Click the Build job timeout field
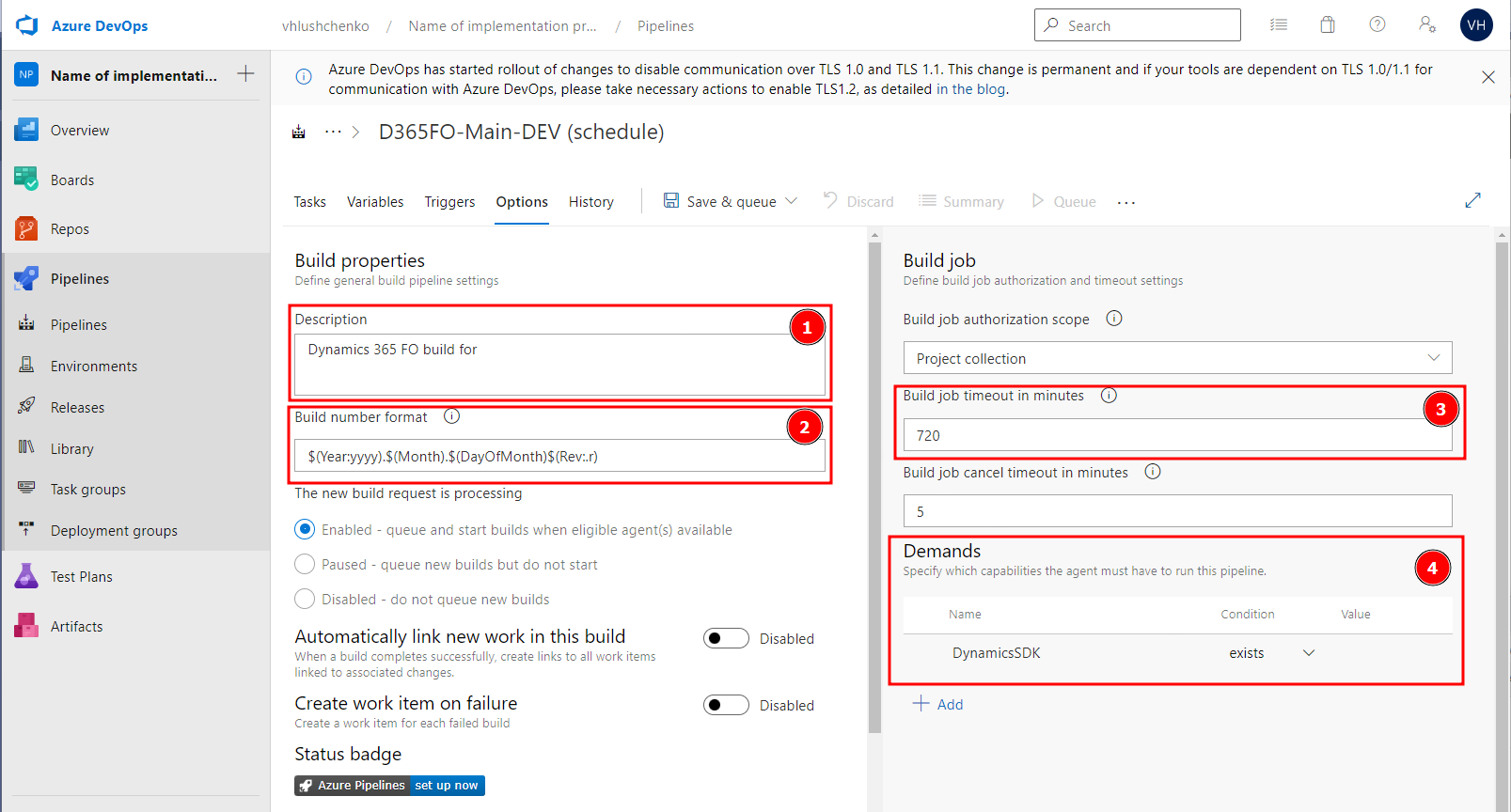This screenshot has height=812, width=1511. (x=1176, y=435)
